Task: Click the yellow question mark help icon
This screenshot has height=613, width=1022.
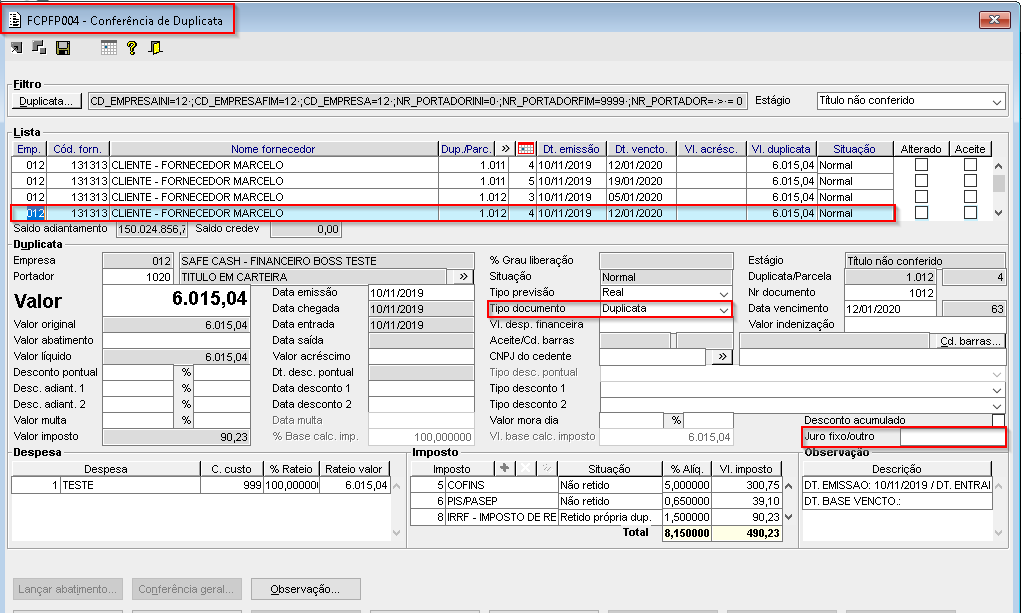Action: click(x=132, y=48)
